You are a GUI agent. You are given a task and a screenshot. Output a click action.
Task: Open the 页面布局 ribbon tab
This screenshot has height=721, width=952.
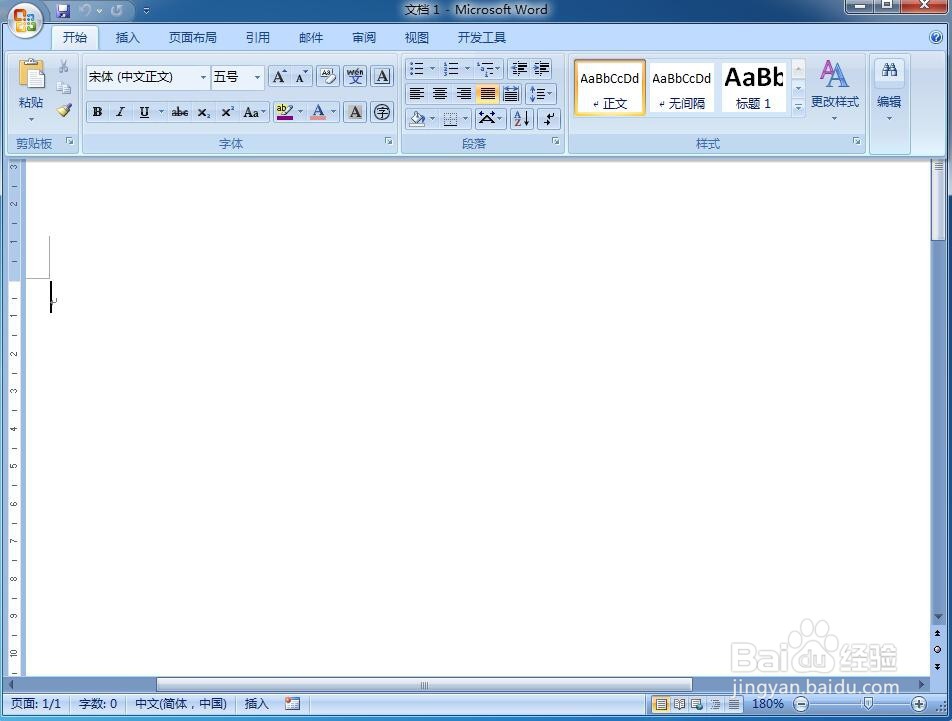[192, 38]
